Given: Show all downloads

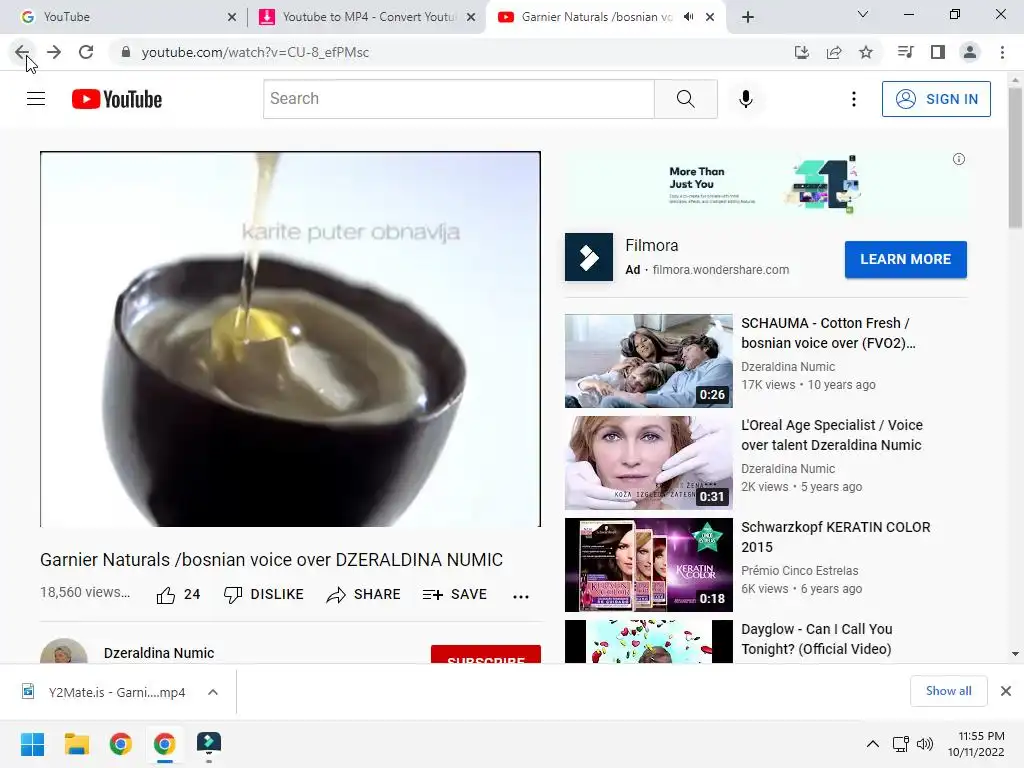Looking at the screenshot, I should 948,691.
